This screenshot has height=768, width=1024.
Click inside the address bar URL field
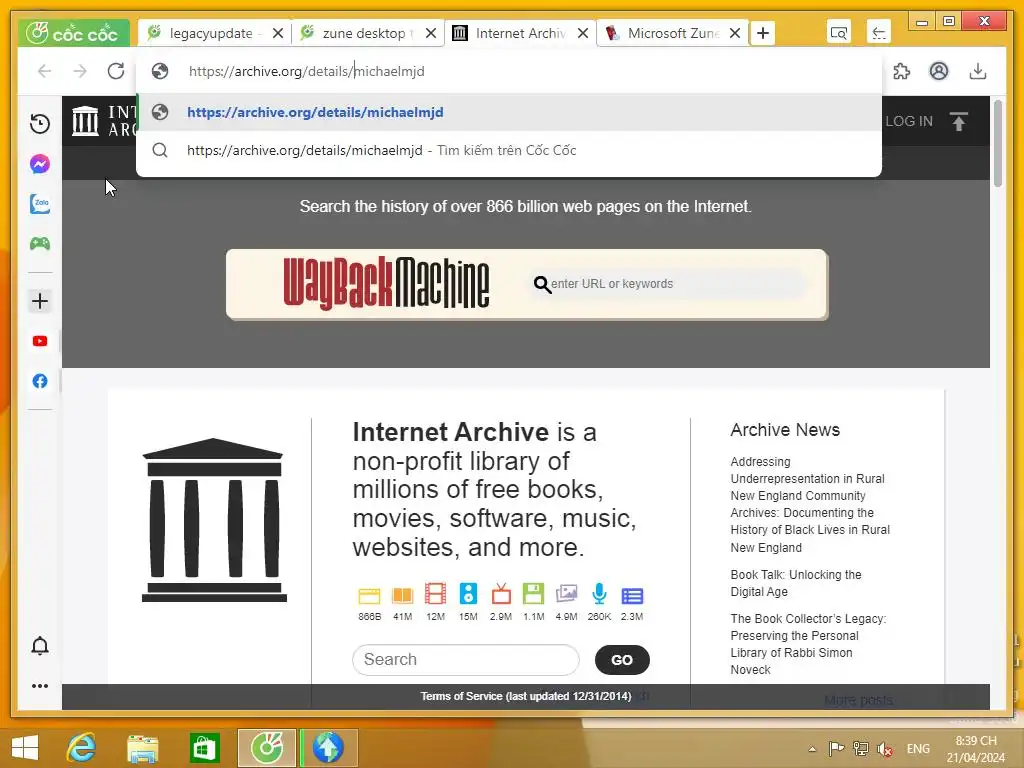pos(509,71)
